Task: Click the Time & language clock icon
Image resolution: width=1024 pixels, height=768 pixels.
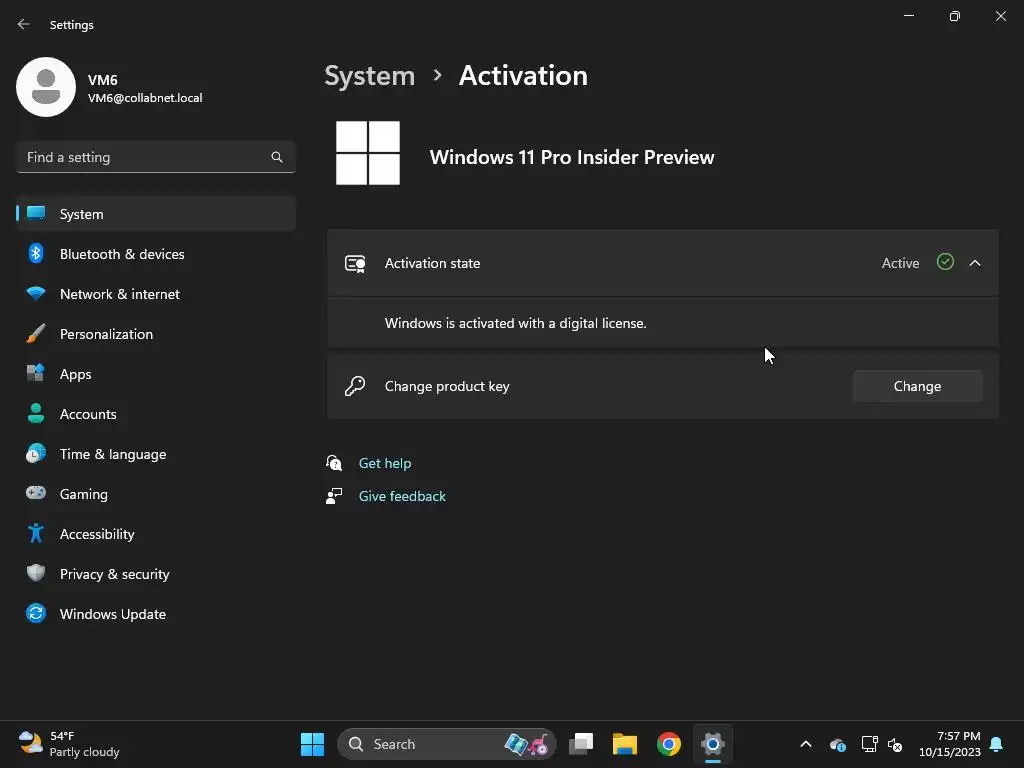Action: (36, 453)
